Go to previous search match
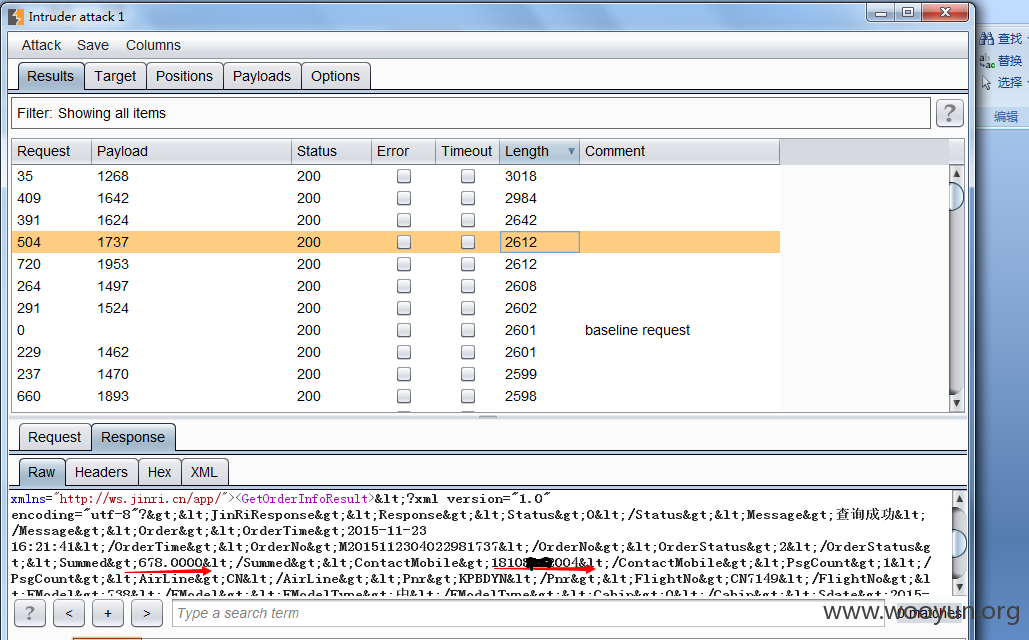 pos(69,613)
